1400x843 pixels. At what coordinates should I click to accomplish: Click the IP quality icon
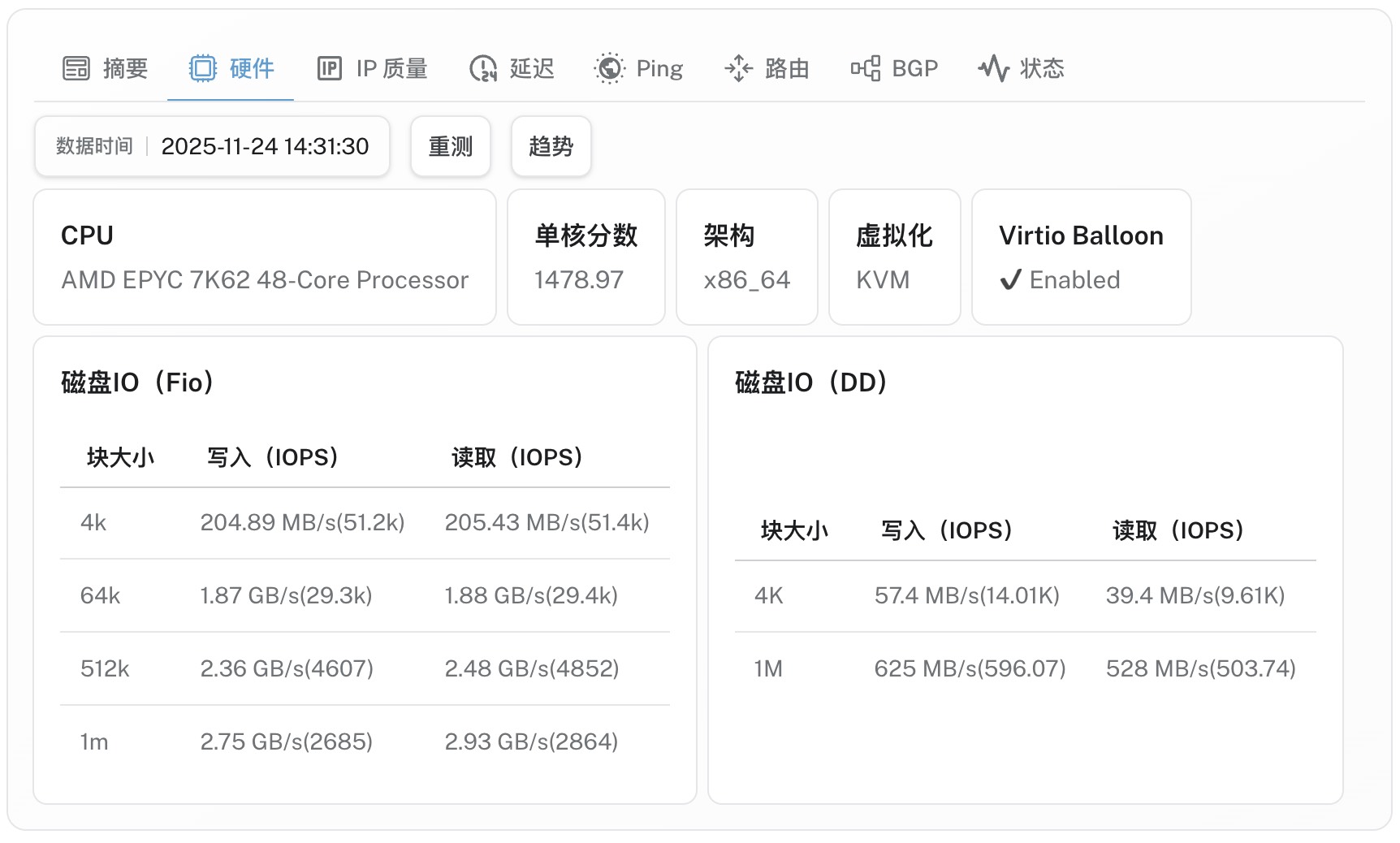329,68
